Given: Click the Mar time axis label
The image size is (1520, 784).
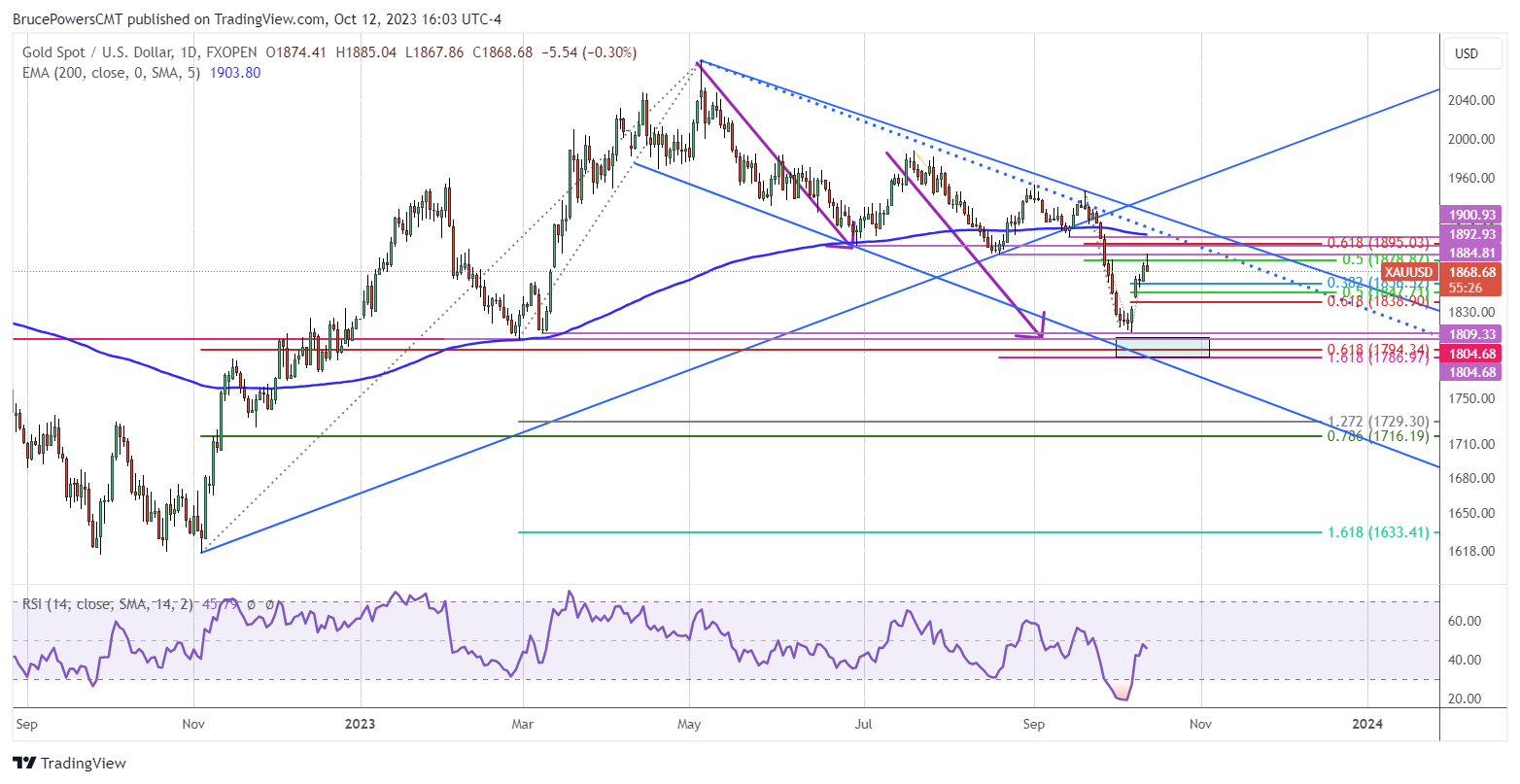Looking at the screenshot, I should coord(523,724).
